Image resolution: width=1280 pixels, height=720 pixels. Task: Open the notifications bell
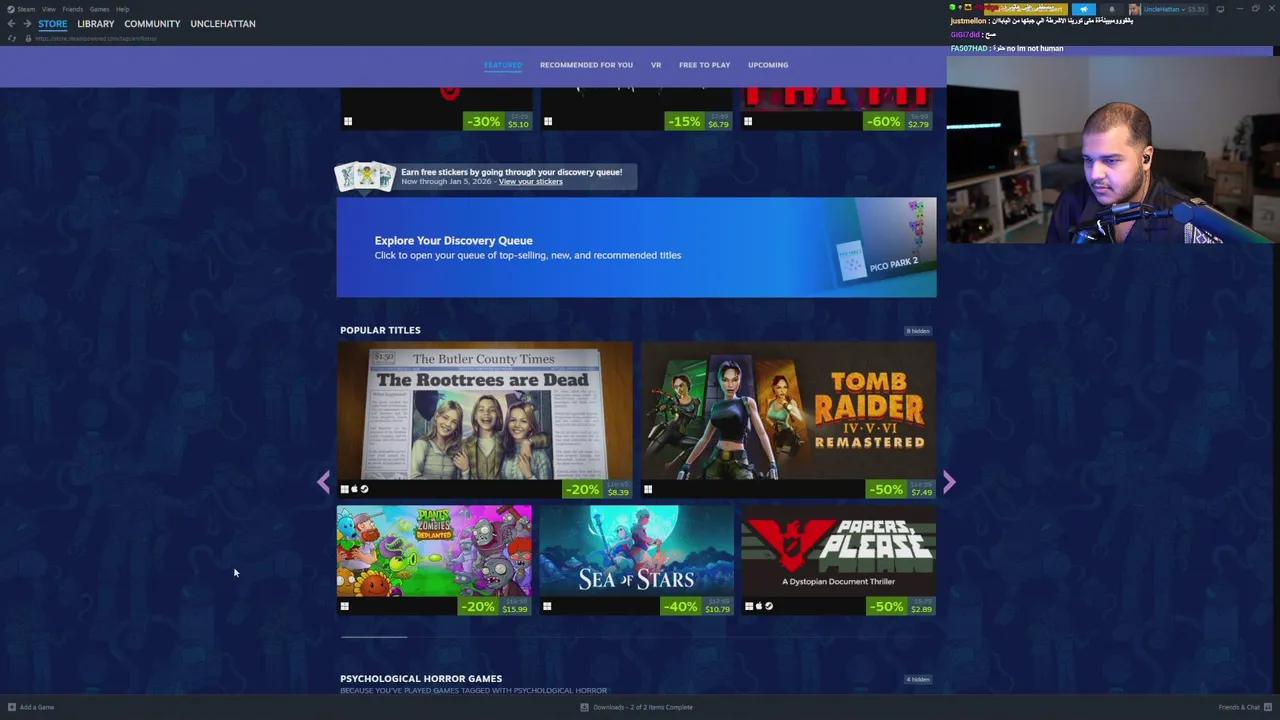(x=1112, y=9)
